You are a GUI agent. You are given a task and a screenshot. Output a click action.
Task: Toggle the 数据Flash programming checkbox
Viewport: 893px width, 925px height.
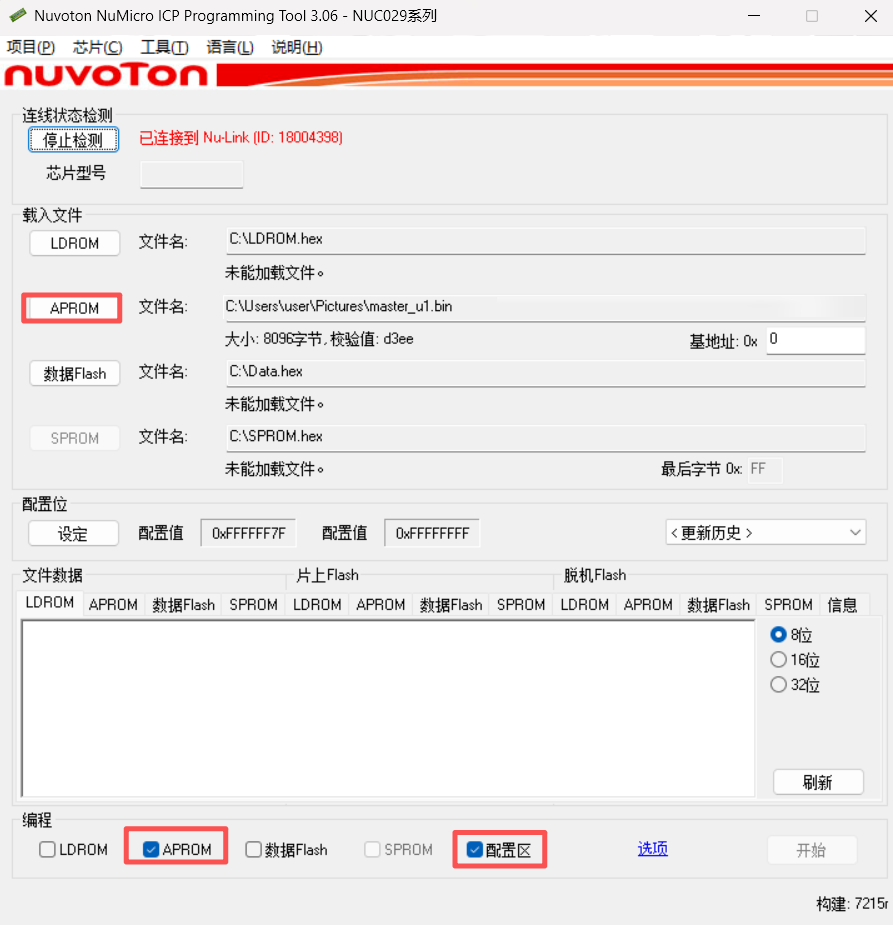point(254,850)
